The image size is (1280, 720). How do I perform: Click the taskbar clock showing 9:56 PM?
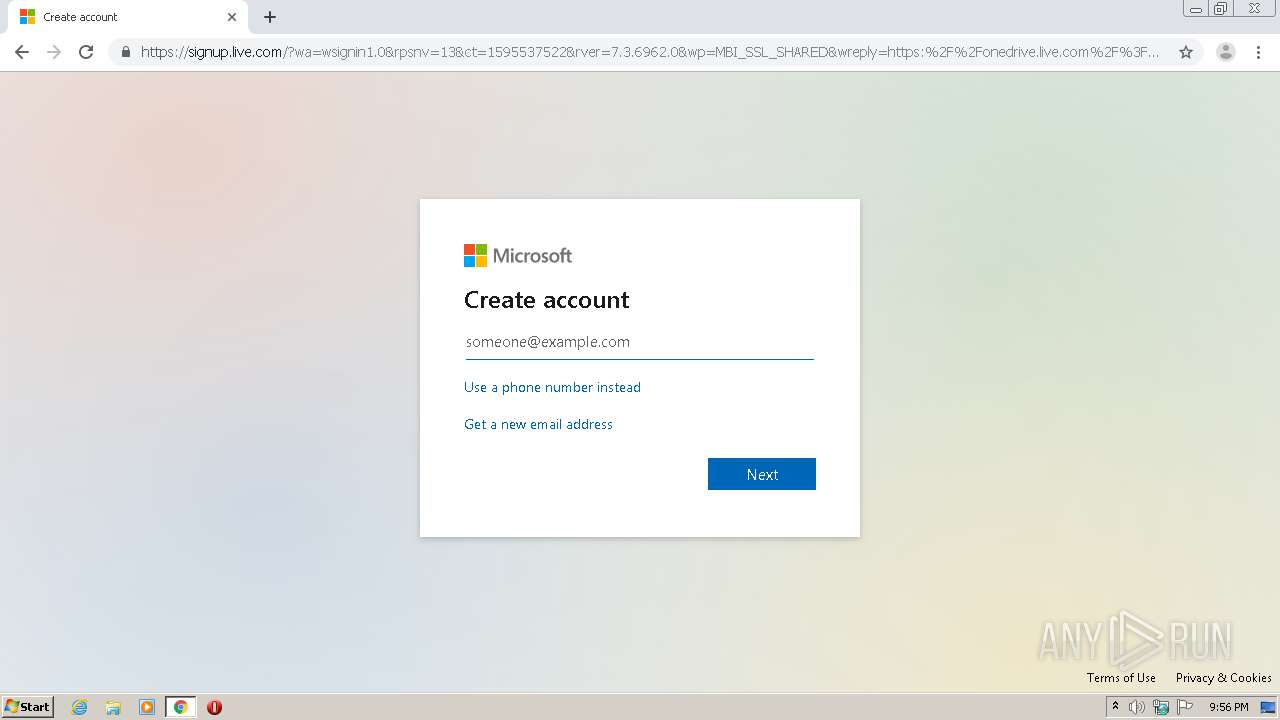pos(1228,707)
